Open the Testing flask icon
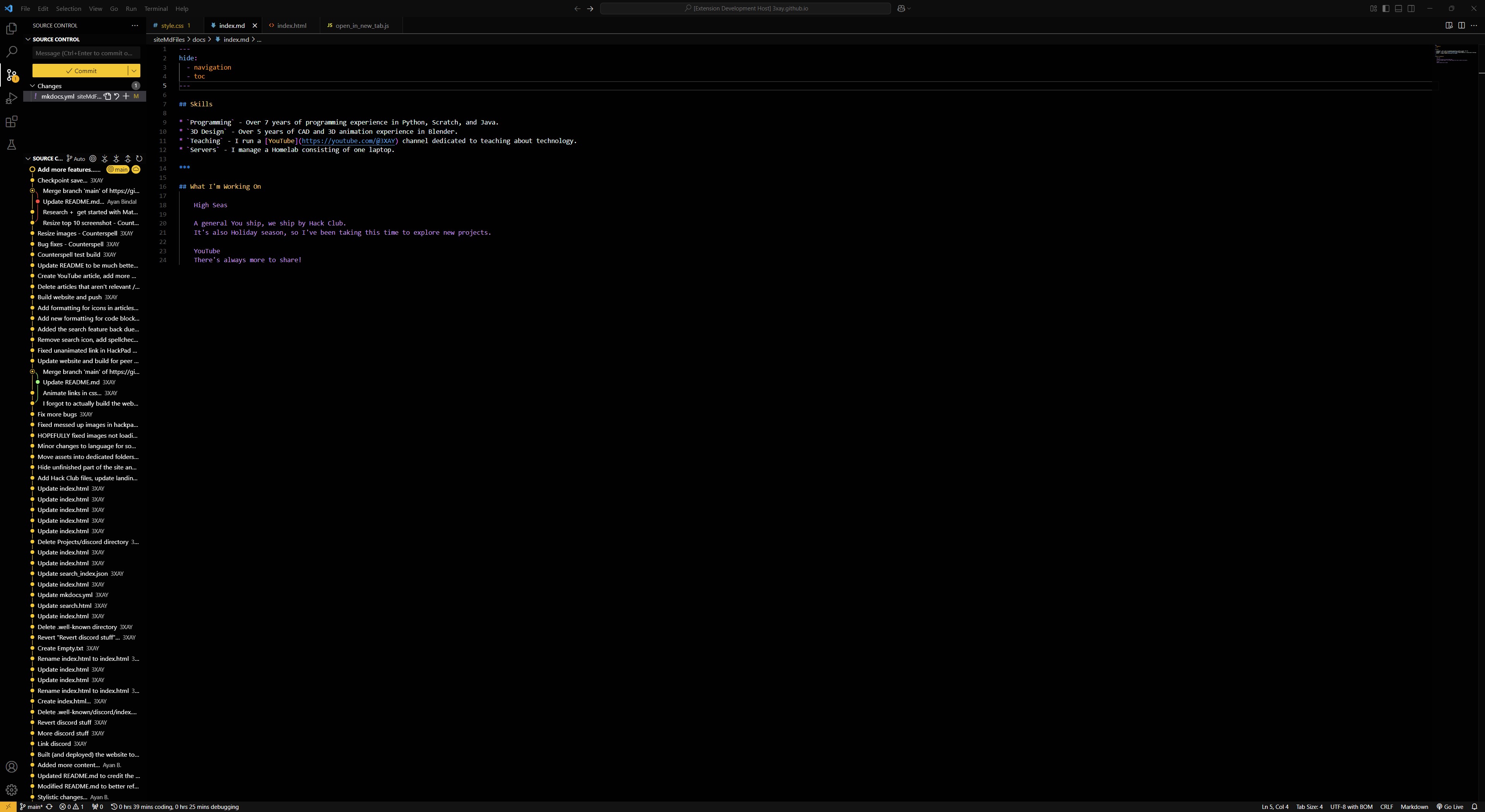1485x812 pixels. point(11,145)
